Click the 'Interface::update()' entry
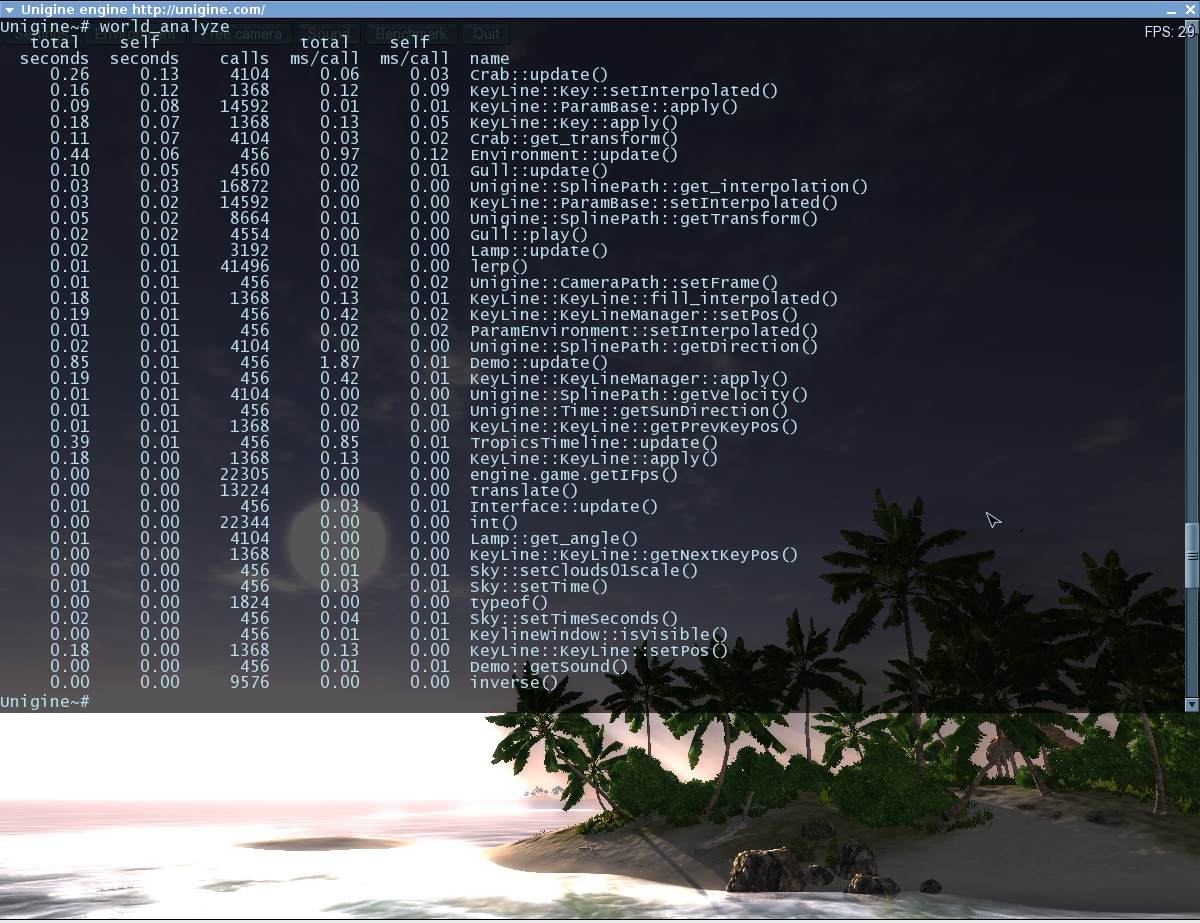The image size is (1200, 923). pyautogui.click(x=564, y=507)
